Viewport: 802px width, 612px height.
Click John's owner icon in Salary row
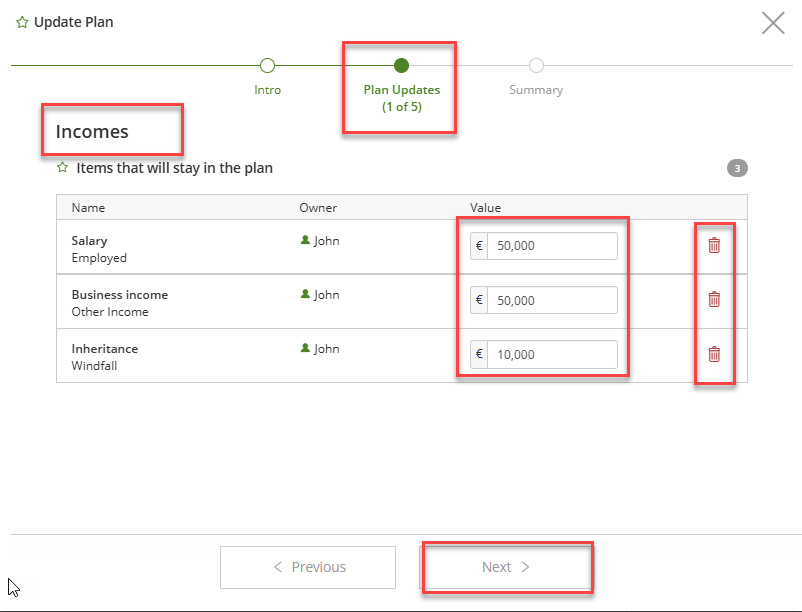[x=305, y=240]
